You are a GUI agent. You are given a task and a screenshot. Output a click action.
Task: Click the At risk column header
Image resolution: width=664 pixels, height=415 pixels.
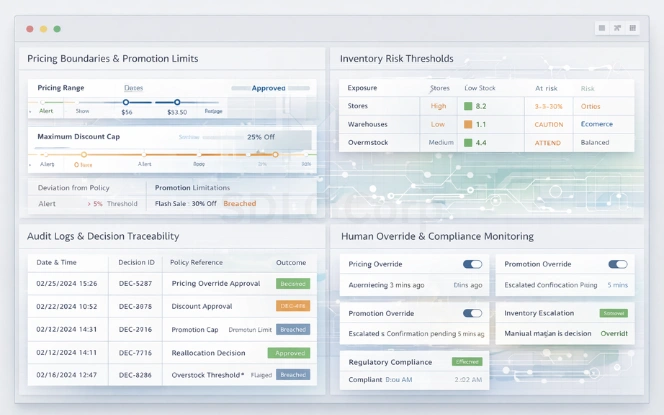[546, 88]
